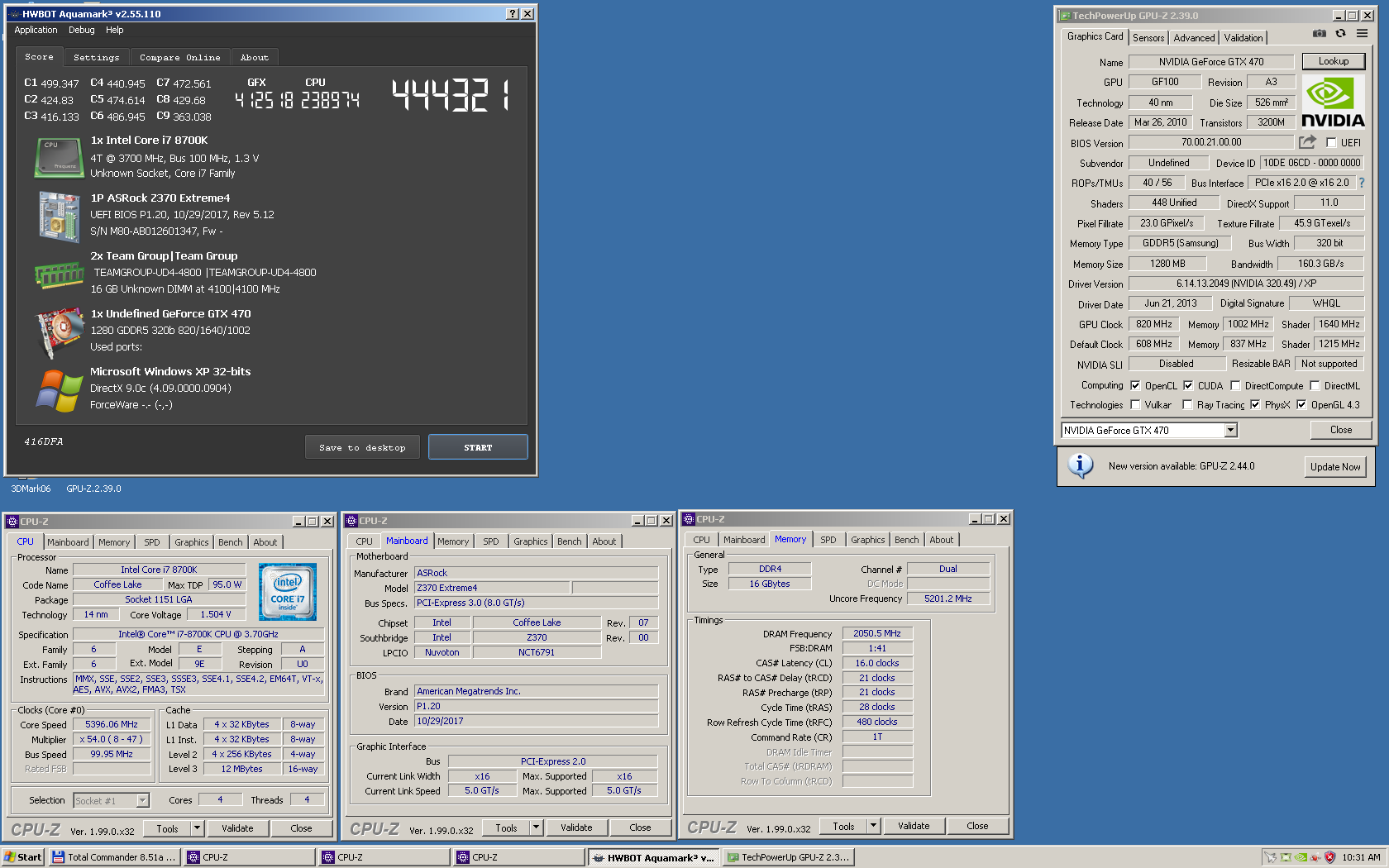This screenshot has width=1389, height=868.
Task: Open the Validation tab in GPU-Z
Action: 1243,38
